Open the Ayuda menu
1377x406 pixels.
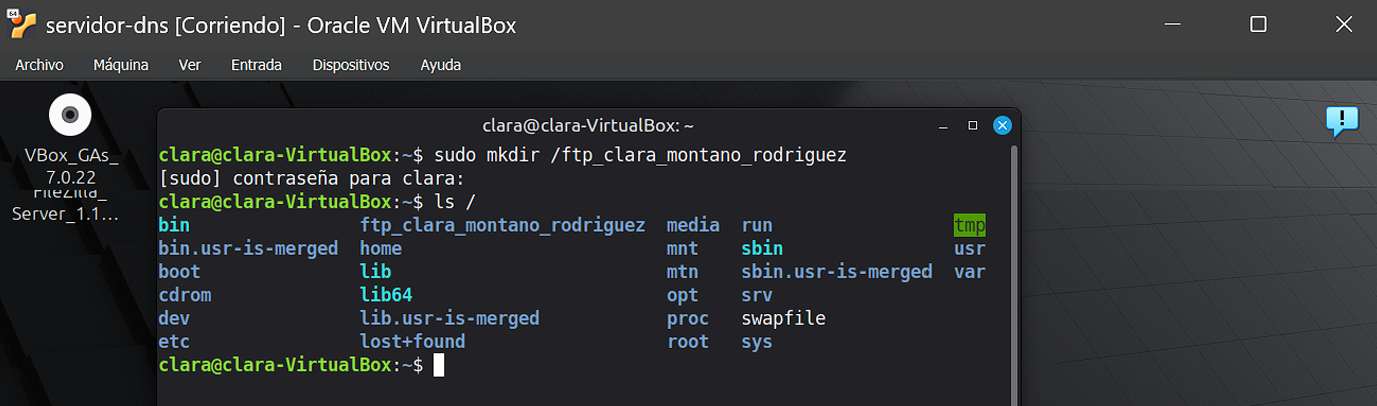(x=440, y=65)
